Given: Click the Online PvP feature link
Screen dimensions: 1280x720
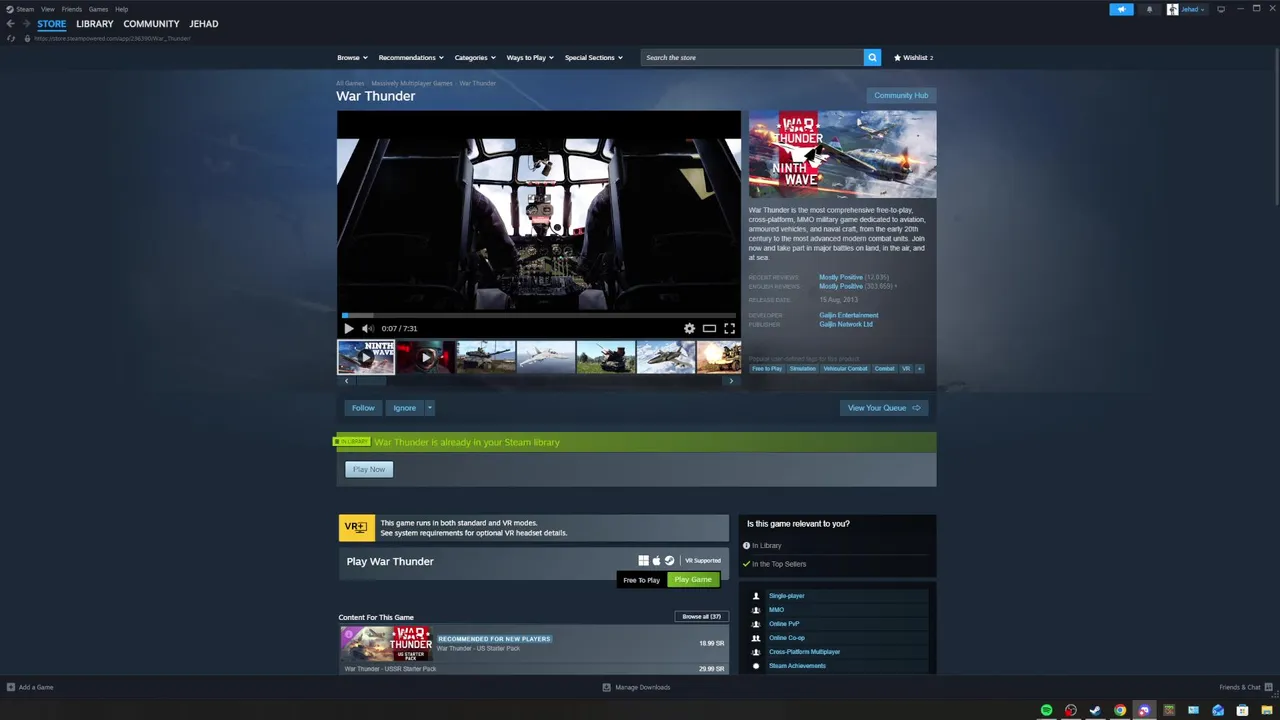Looking at the screenshot, I should [784, 624].
